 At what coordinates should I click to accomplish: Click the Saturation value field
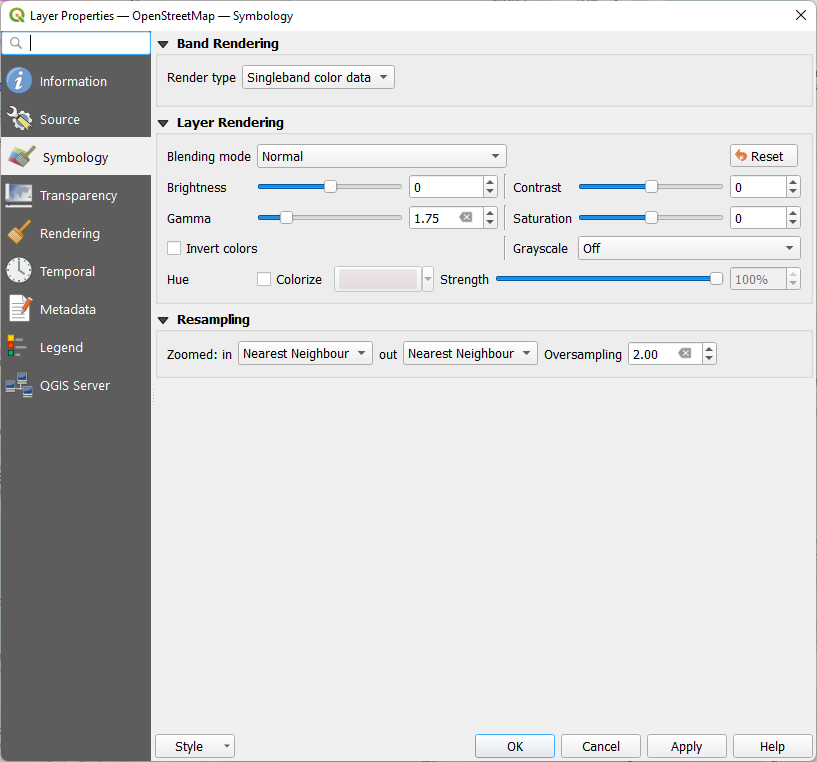click(758, 218)
